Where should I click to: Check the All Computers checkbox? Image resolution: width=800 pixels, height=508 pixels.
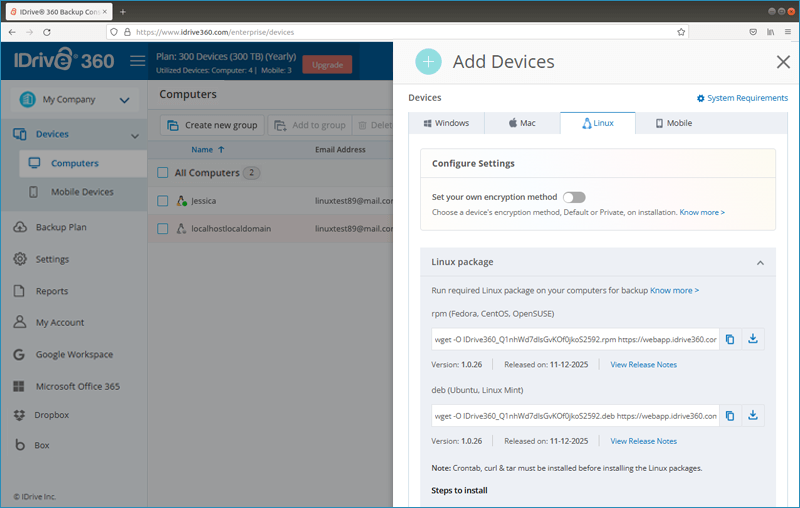click(x=163, y=173)
